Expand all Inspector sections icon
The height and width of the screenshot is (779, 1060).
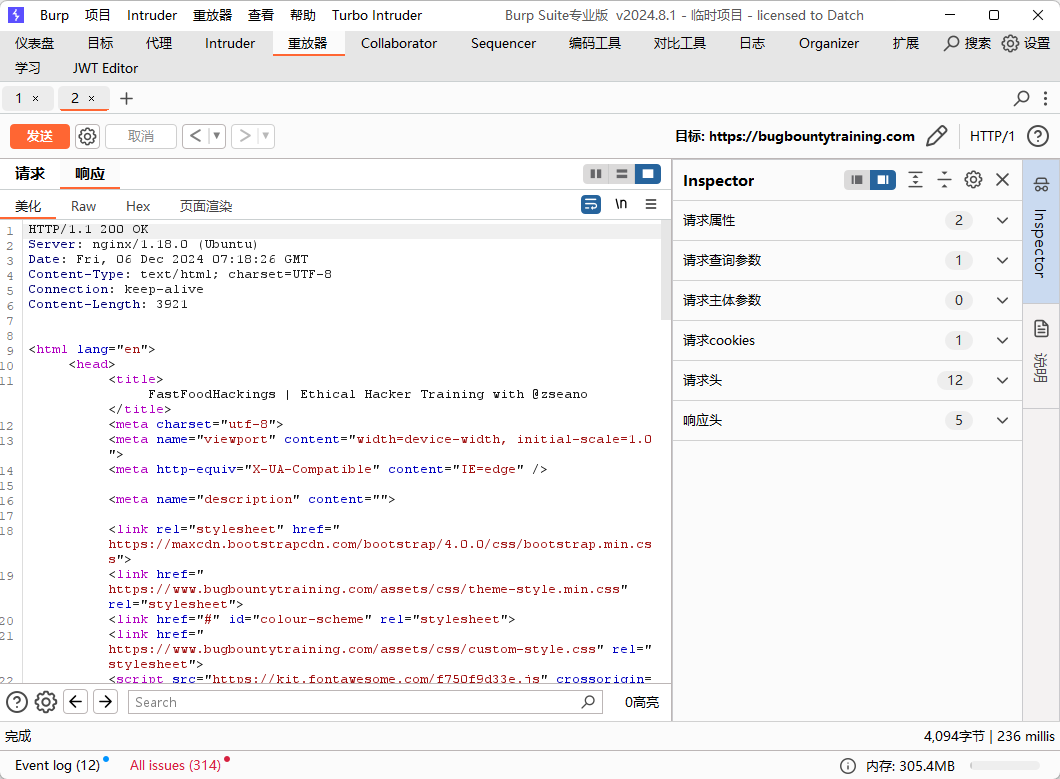point(915,180)
